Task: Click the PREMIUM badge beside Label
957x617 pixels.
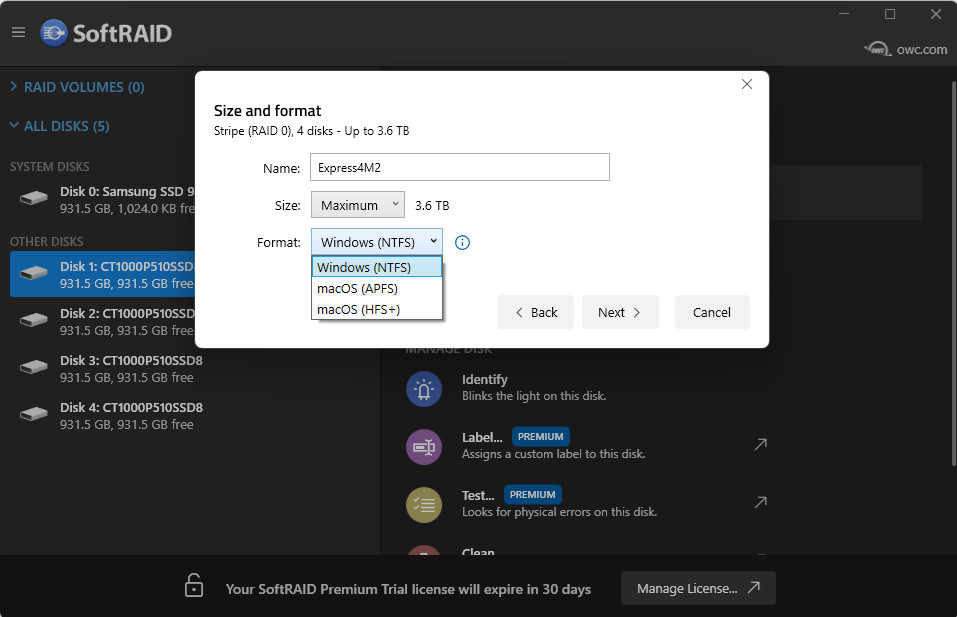Action: point(540,437)
